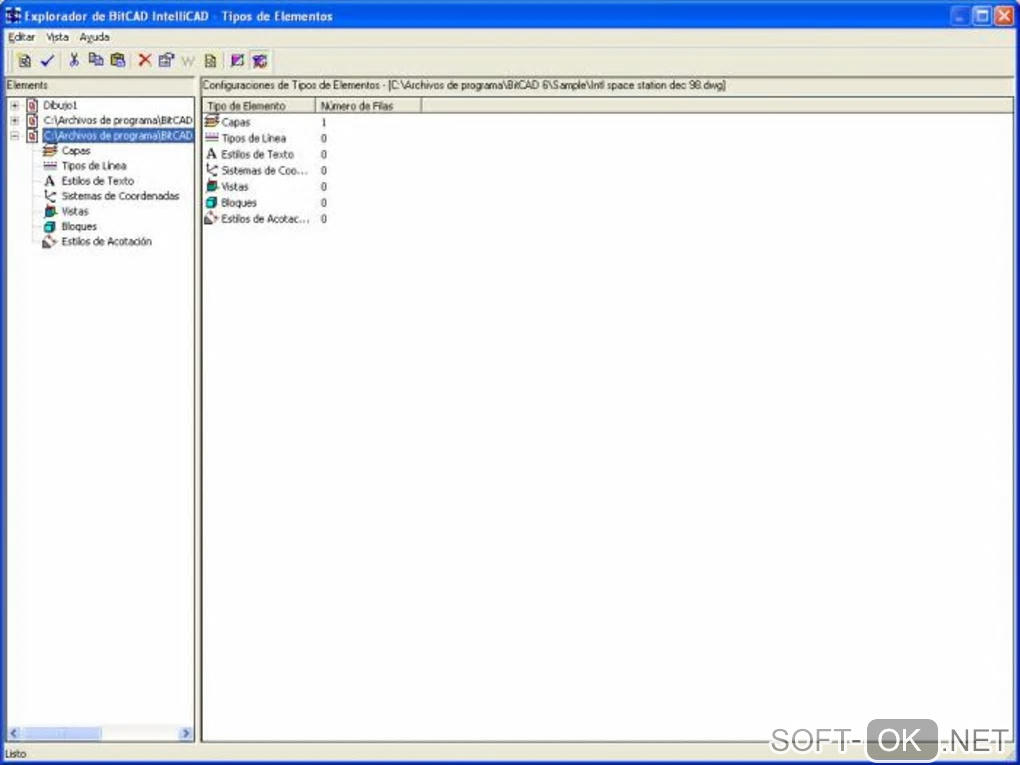Click the document icon after the W
The image size is (1020, 765).
pyautogui.click(x=210, y=61)
